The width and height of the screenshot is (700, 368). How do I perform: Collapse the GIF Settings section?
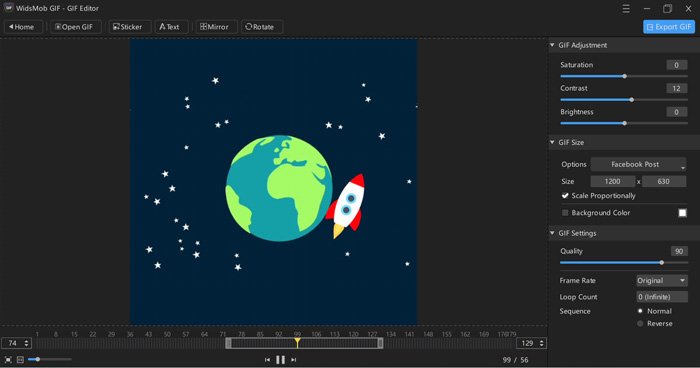552,233
